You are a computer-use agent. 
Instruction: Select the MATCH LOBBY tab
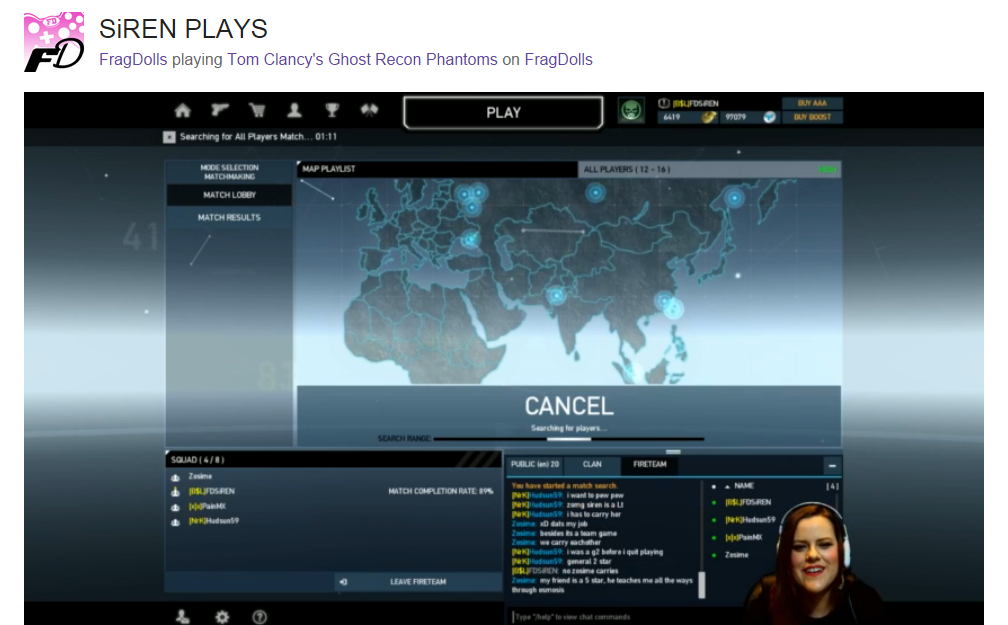point(230,195)
